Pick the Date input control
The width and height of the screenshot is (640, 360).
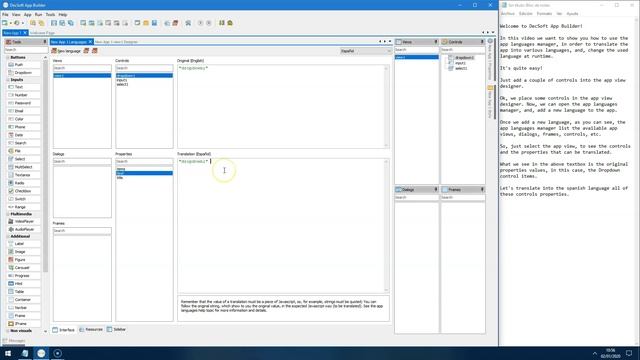pos(24,135)
